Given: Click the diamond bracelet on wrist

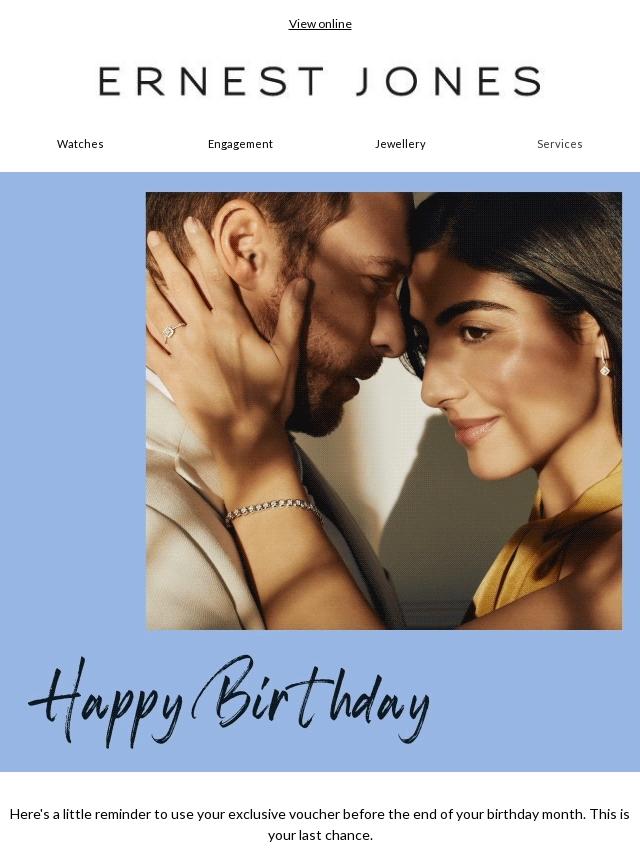Looking at the screenshot, I should click(x=273, y=509).
